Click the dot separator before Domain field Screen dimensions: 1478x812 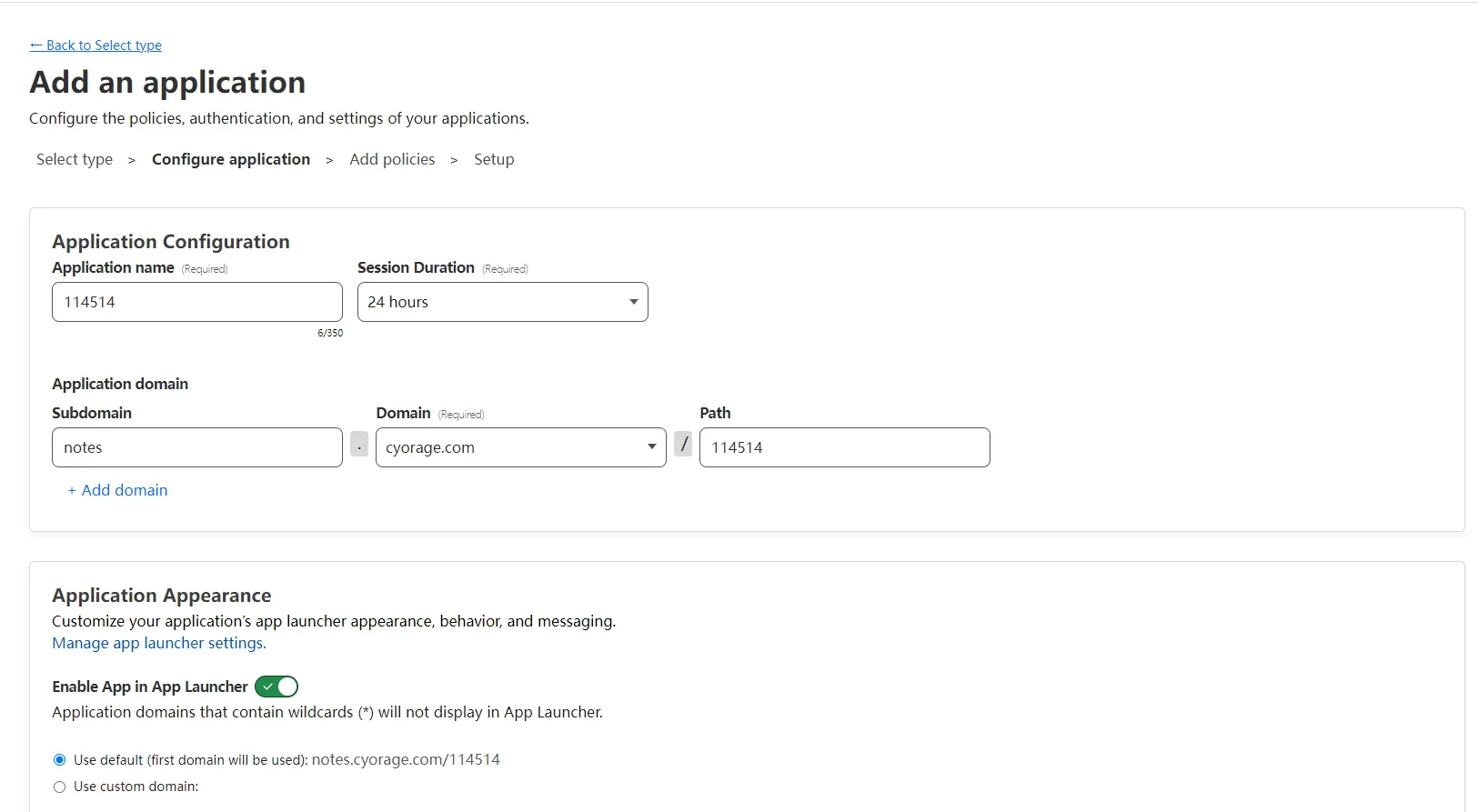(359, 445)
